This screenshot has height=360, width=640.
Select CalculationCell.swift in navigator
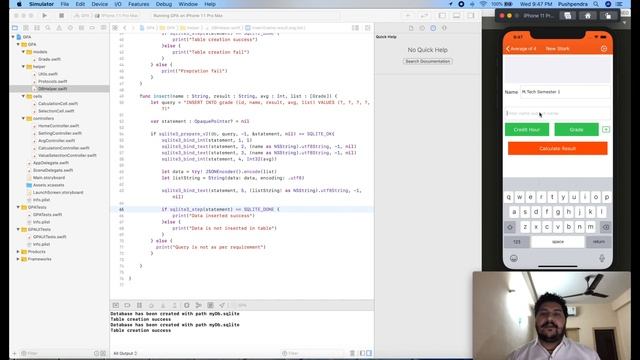(58, 104)
